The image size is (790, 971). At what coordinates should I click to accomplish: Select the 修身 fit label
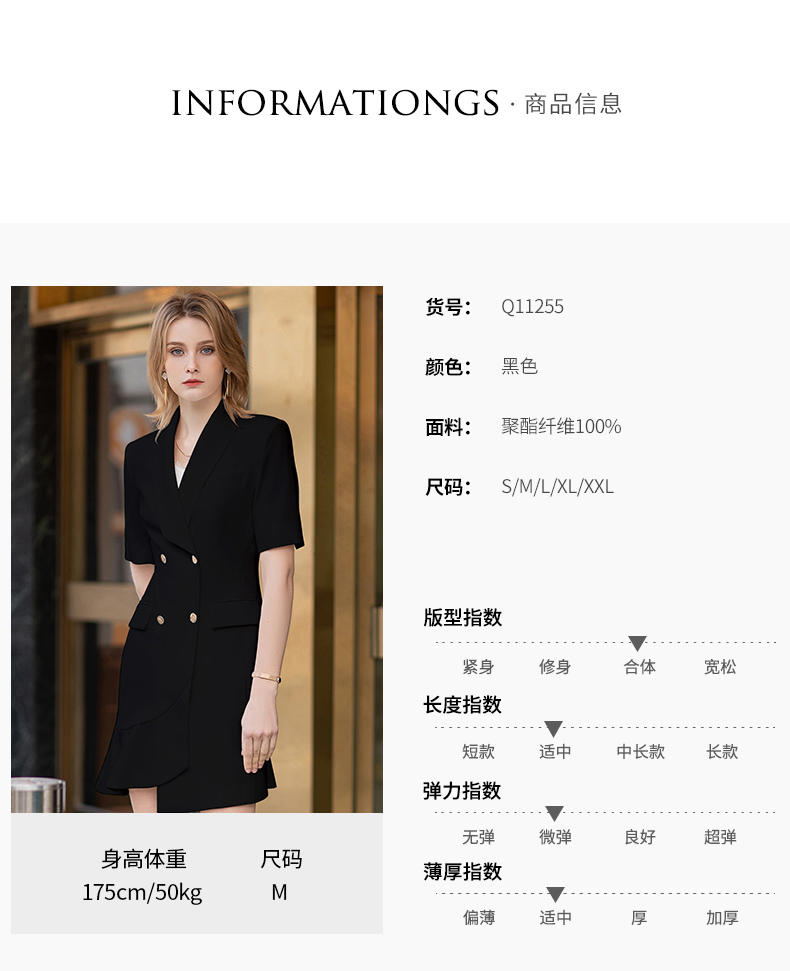555,667
